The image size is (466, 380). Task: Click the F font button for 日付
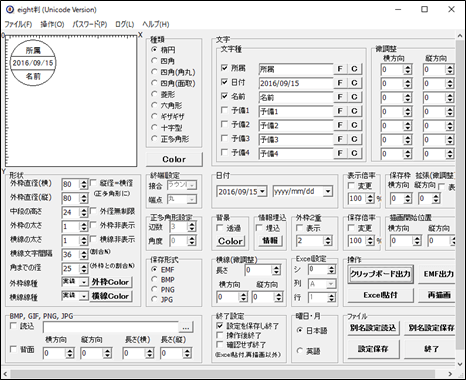coord(340,83)
